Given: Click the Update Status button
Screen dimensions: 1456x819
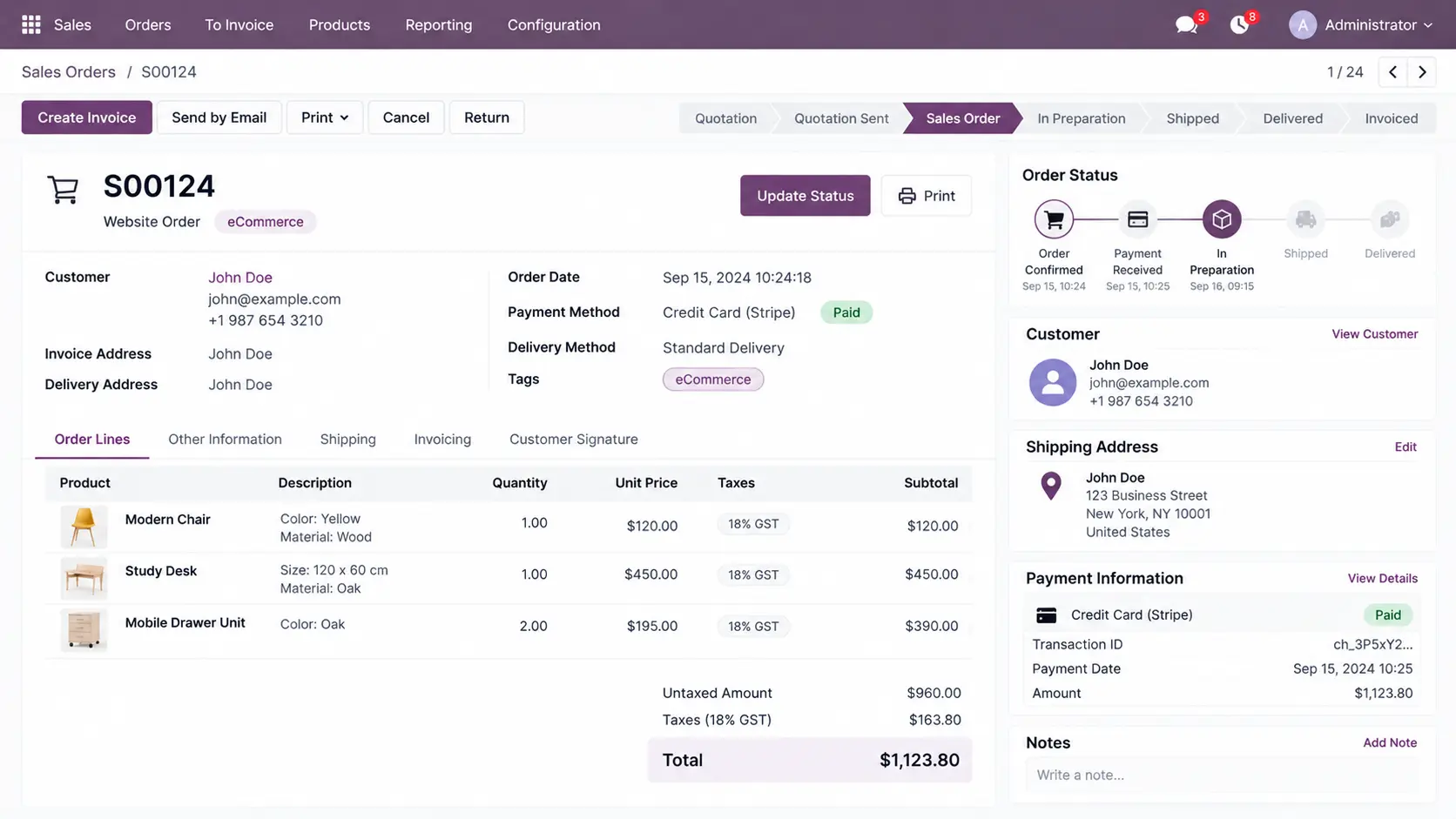Looking at the screenshot, I should [x=806, y=196].
